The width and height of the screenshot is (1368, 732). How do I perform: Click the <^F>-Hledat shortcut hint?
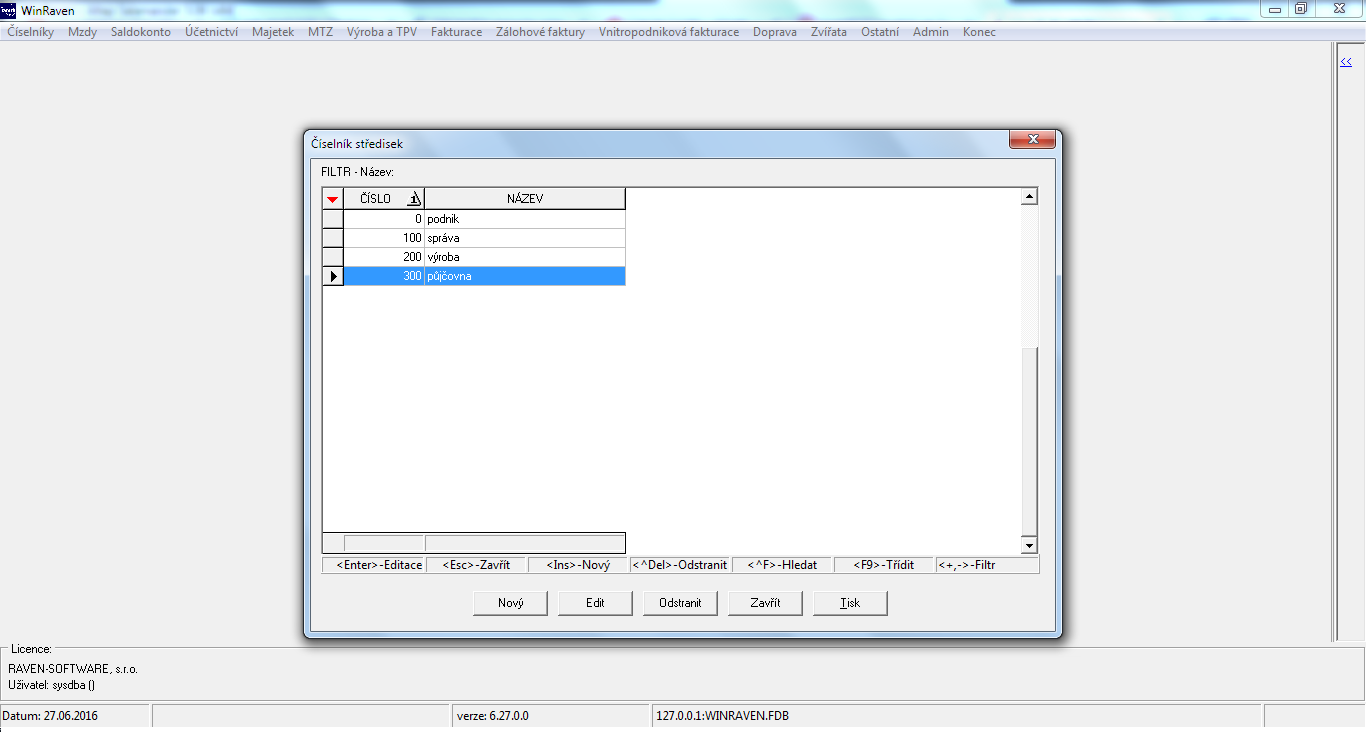pos(782,565)
